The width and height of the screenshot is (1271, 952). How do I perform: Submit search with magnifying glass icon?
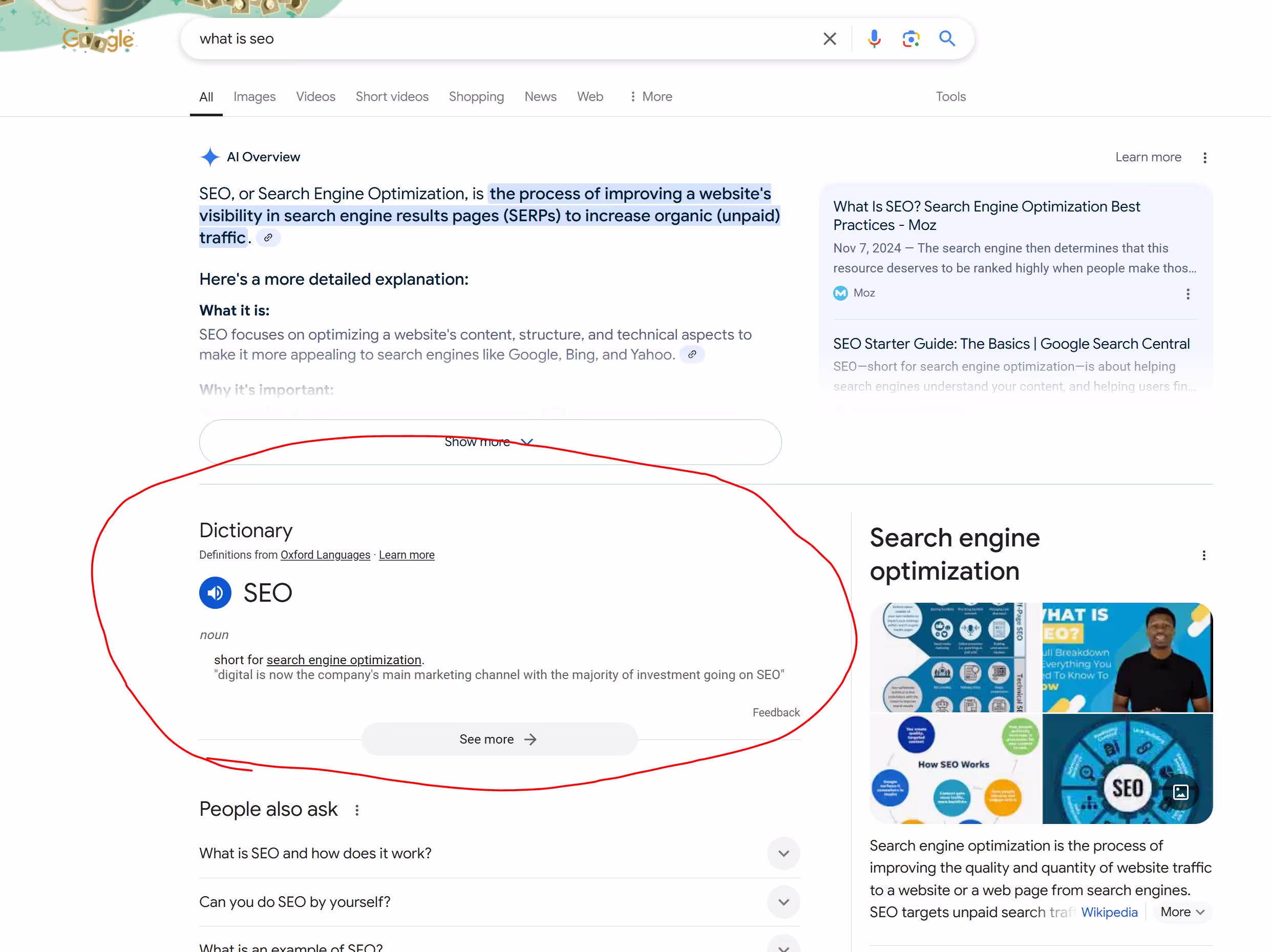pyautogui.click(x=947, y=38)
